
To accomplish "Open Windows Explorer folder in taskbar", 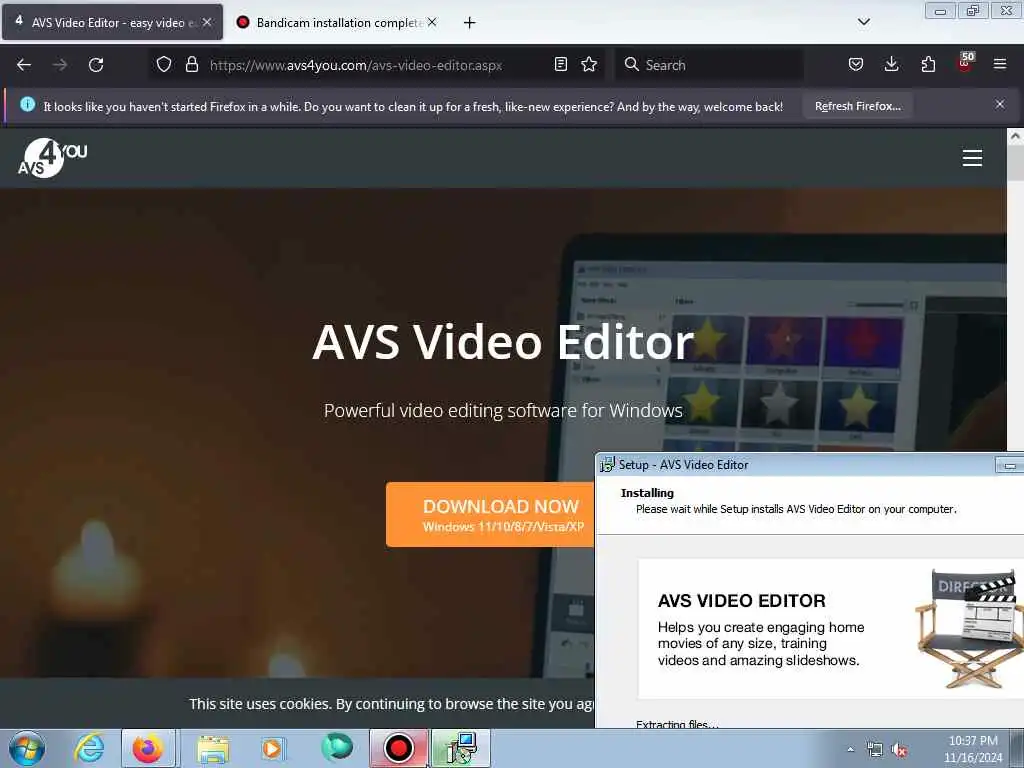I will click(213, 748).
